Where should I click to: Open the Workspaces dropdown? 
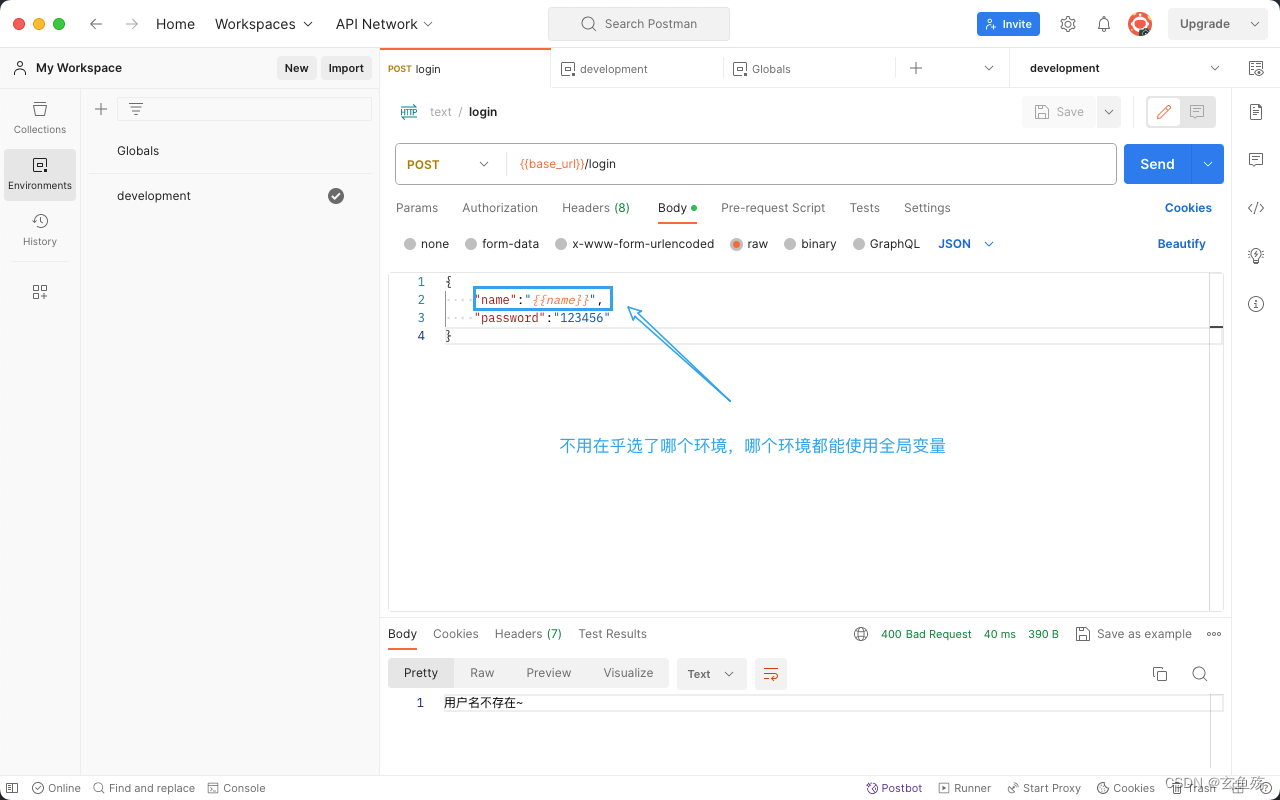(264, 24)
